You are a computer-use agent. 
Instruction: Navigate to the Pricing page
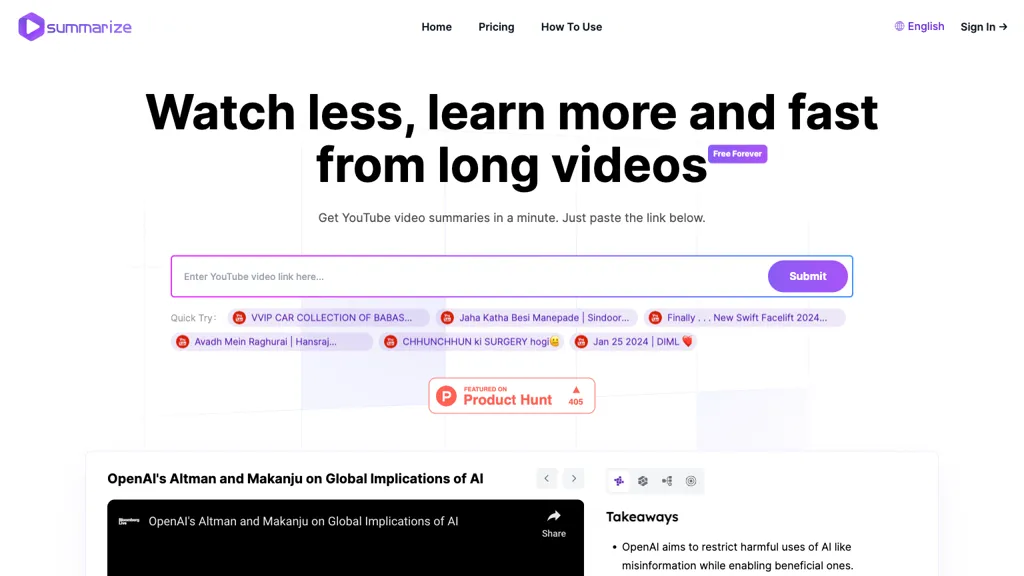click(x=496, y=27)
